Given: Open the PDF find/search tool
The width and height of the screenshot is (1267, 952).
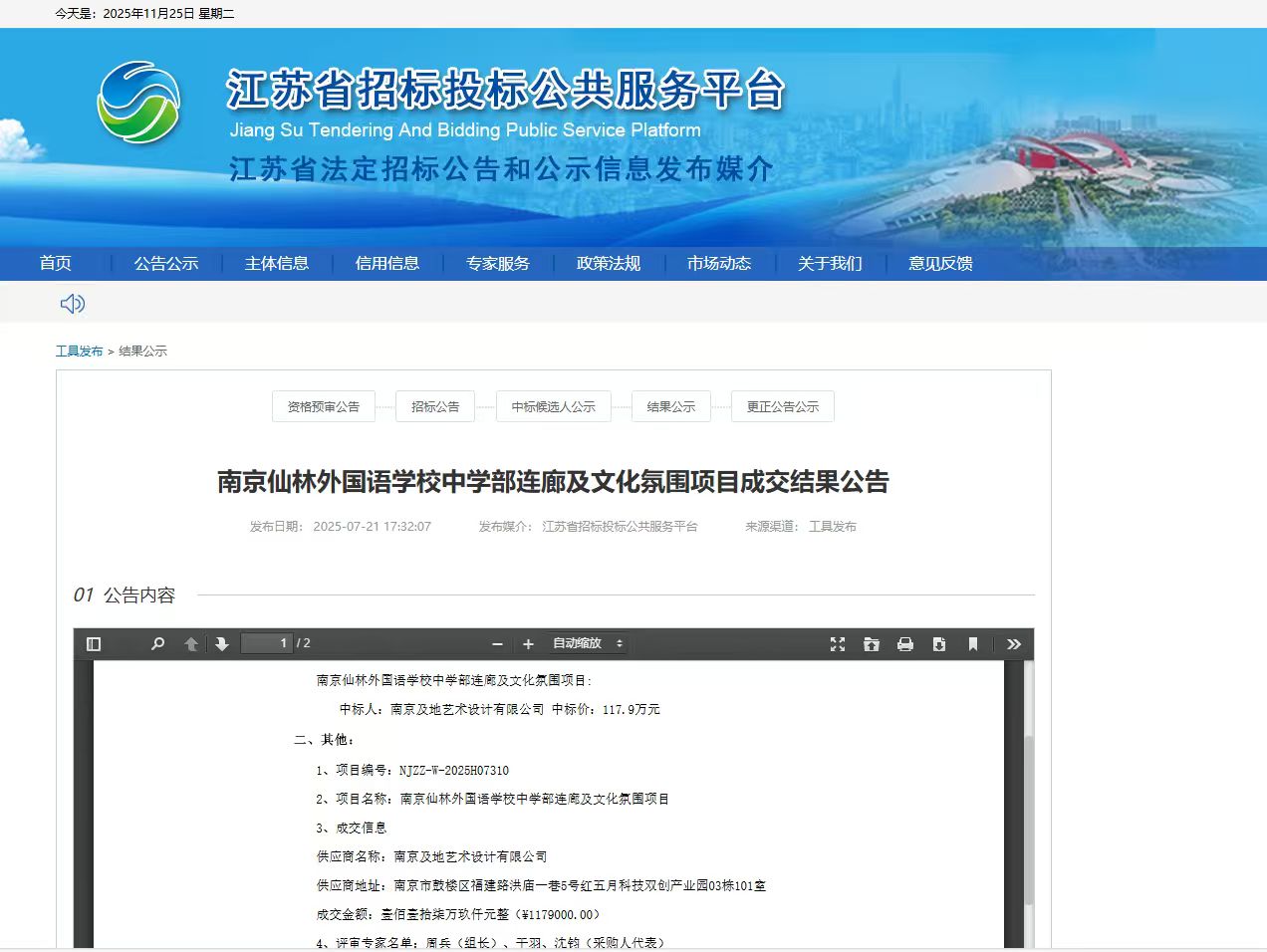Looking at the screenshot, I should coord(157,644).
